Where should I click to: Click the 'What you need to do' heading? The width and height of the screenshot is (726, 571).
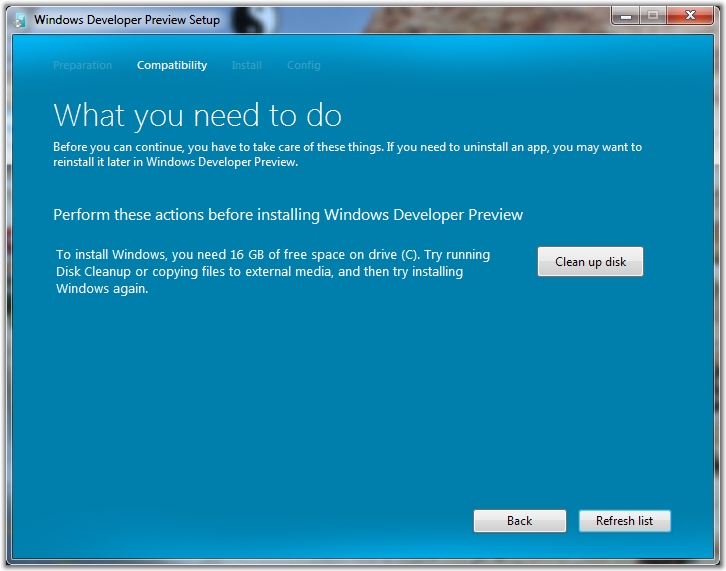pyautogui.click(x=198, y=115)
